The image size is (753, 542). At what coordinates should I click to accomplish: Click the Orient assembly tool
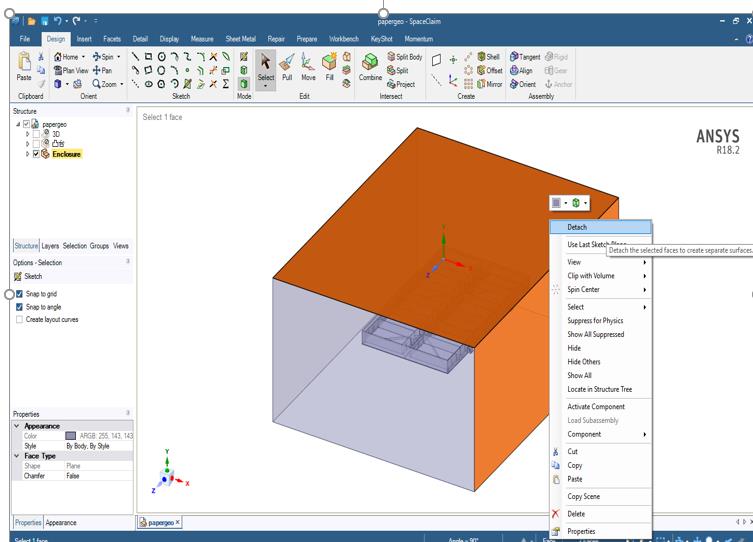[523, 84]
